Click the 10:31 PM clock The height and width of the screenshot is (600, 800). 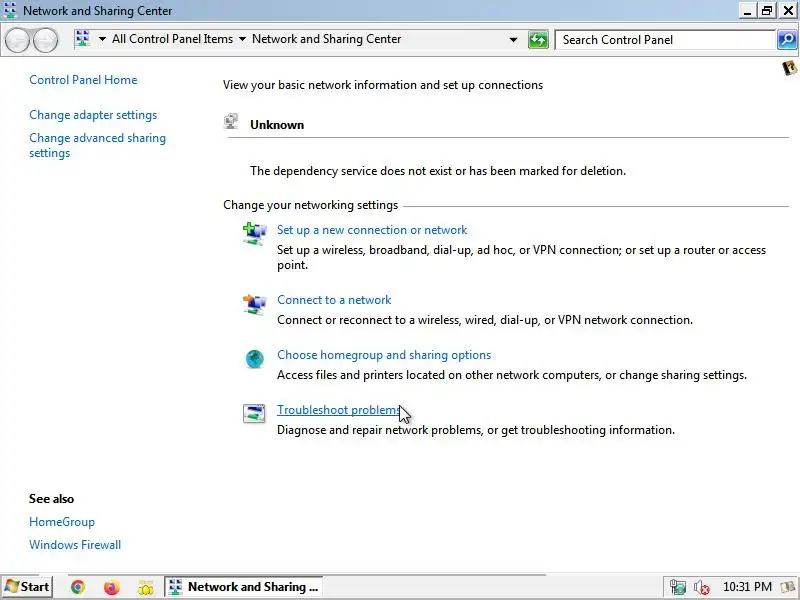point(747,587)
